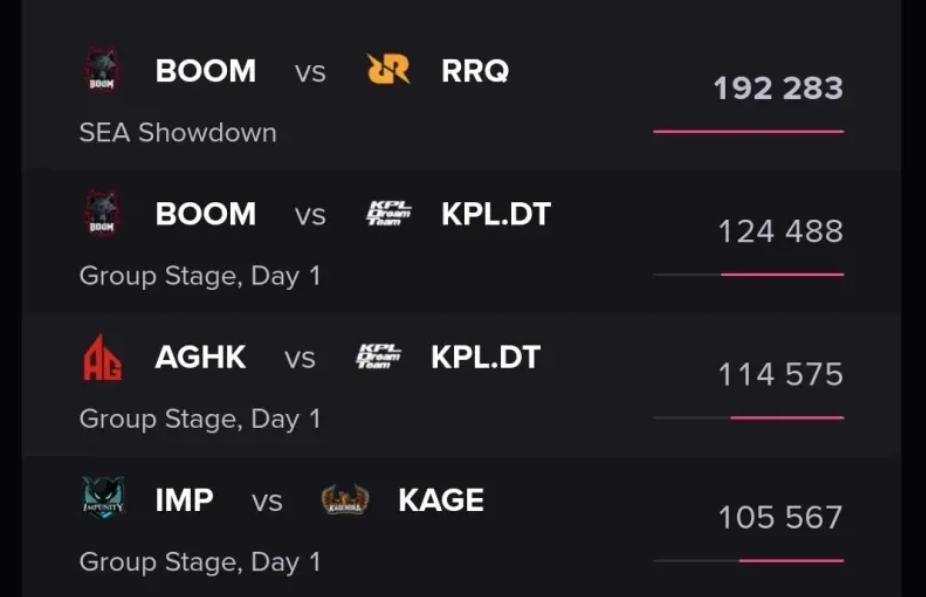Viewport: 926px width, 597px height.
Task: Click Group Stage, Day 1 under IMP
Action: pyautogui.click(x=200, y=562)
